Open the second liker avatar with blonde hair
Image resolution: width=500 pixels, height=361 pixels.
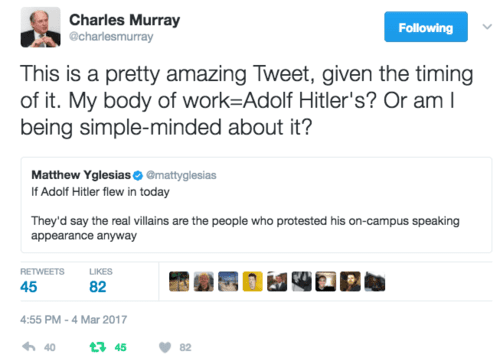[x=204, y=281]
